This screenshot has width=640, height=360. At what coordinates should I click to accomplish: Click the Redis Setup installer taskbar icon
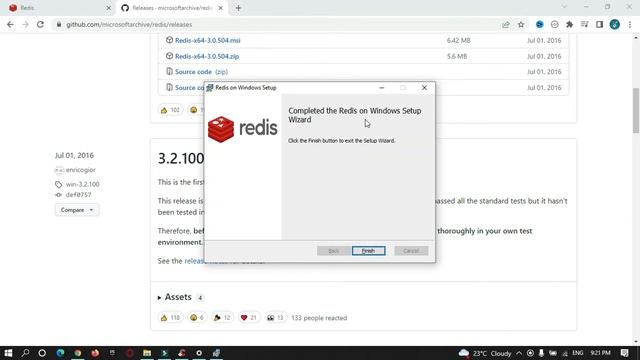tap(216, 353)
